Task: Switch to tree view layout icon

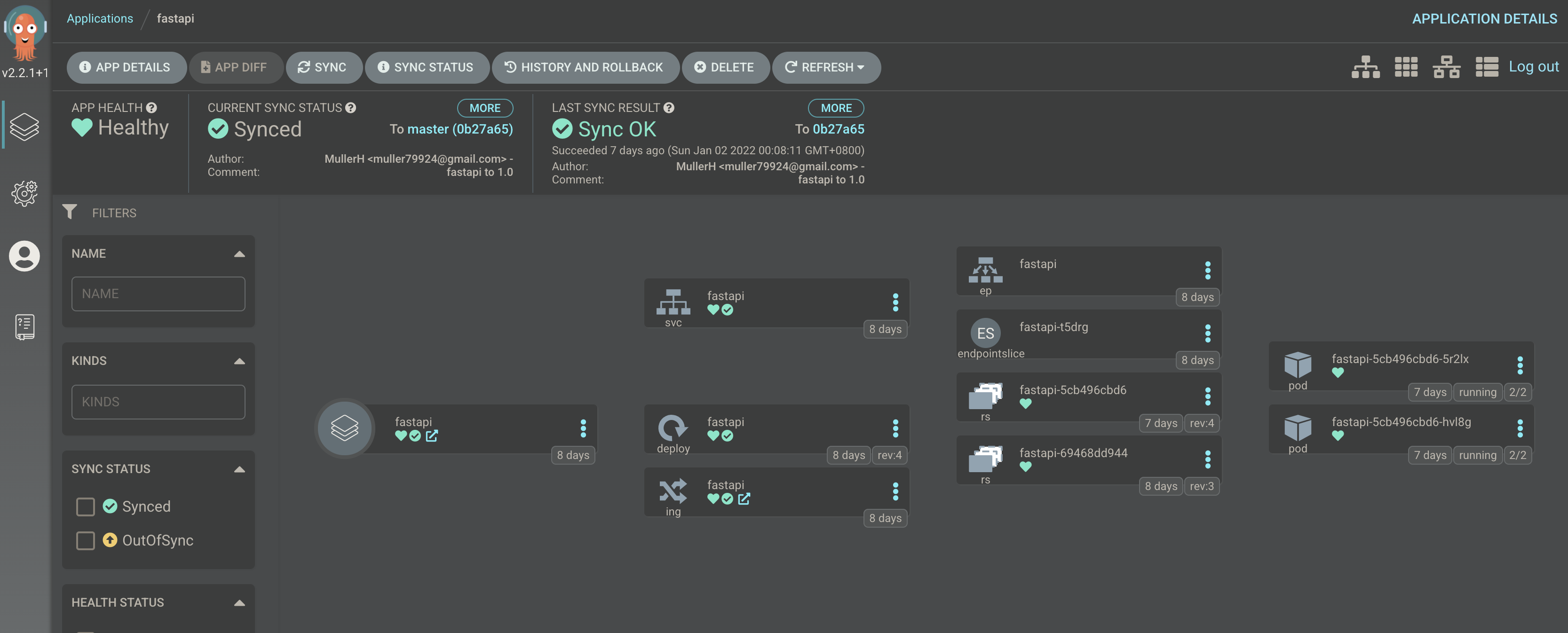Action: pos(1365,67)
